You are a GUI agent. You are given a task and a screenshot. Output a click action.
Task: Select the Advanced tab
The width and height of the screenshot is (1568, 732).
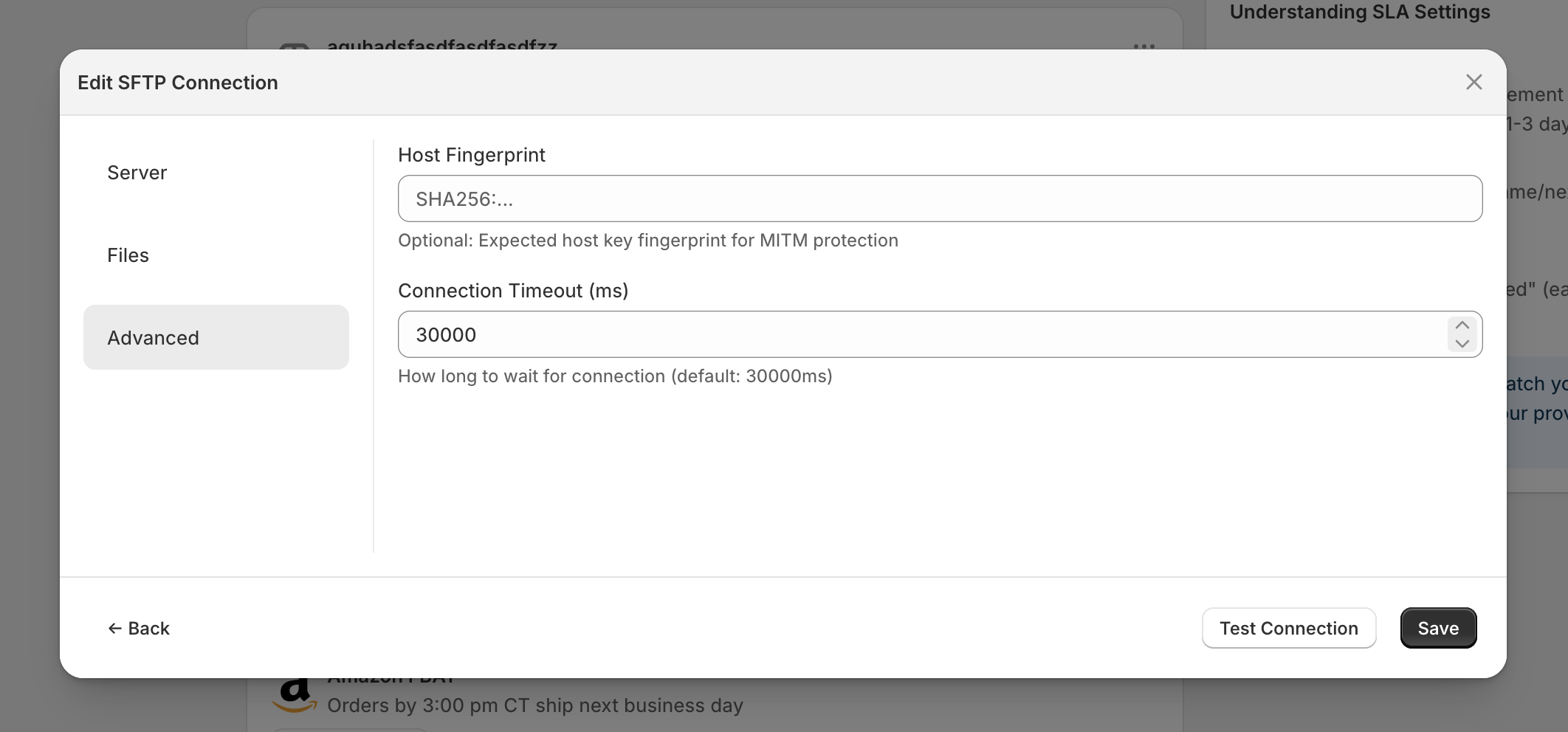tap(154, 337)
